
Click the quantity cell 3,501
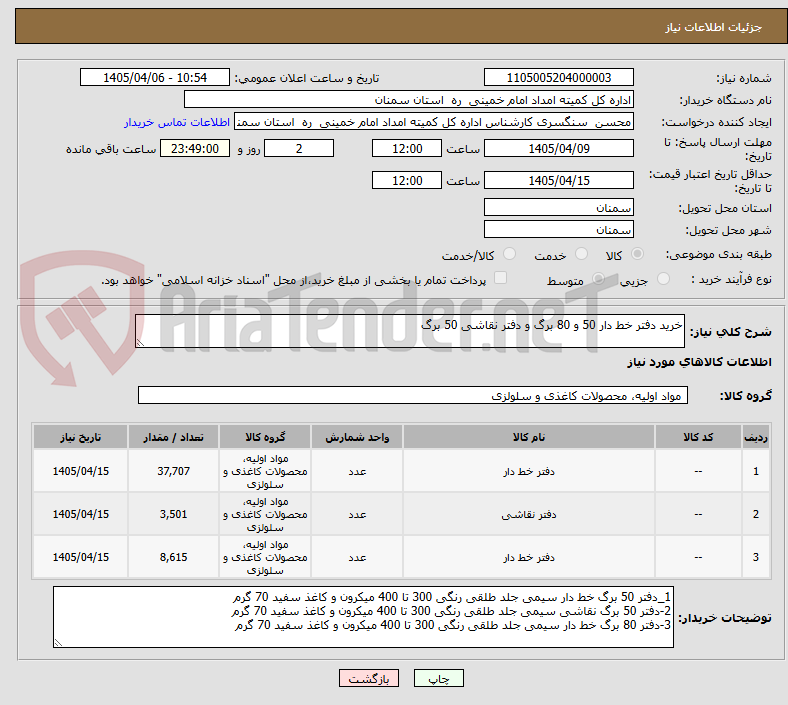pyautogui.click(x=173, y=514)
